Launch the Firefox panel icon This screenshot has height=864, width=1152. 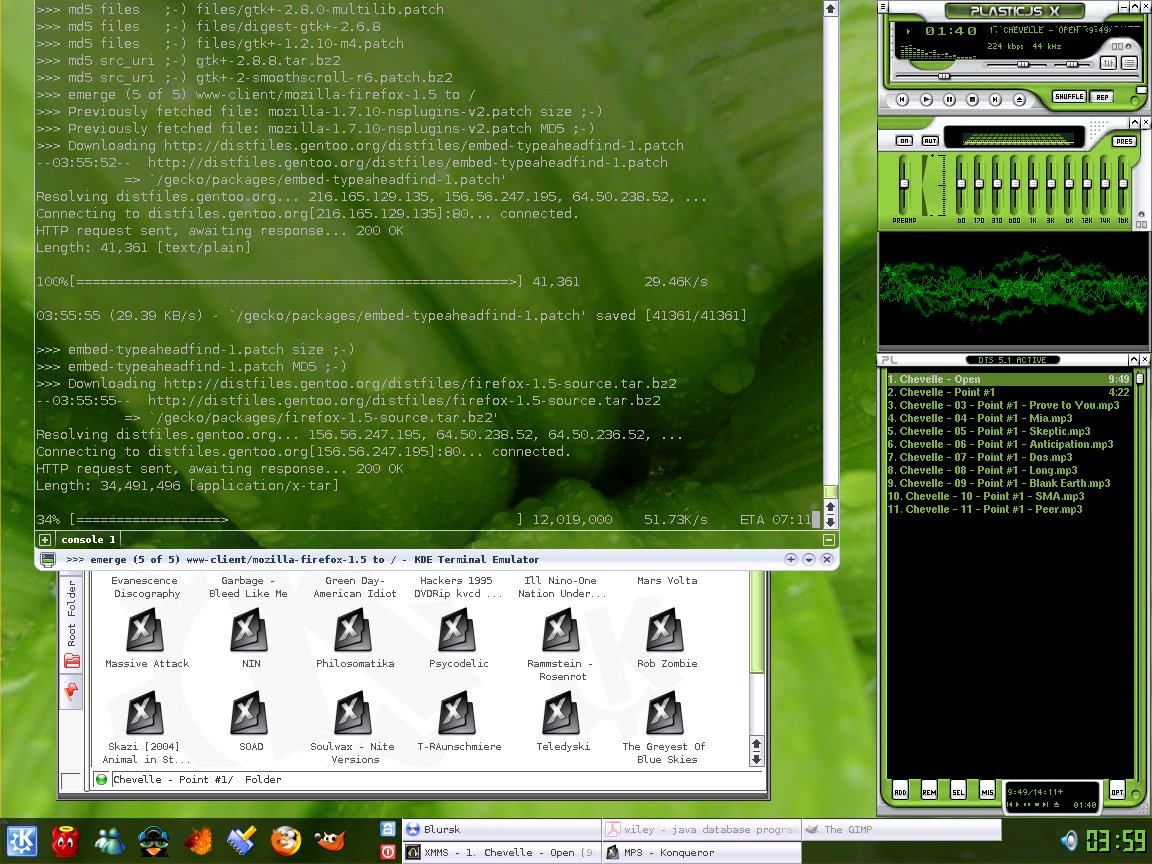coord(286,840)
